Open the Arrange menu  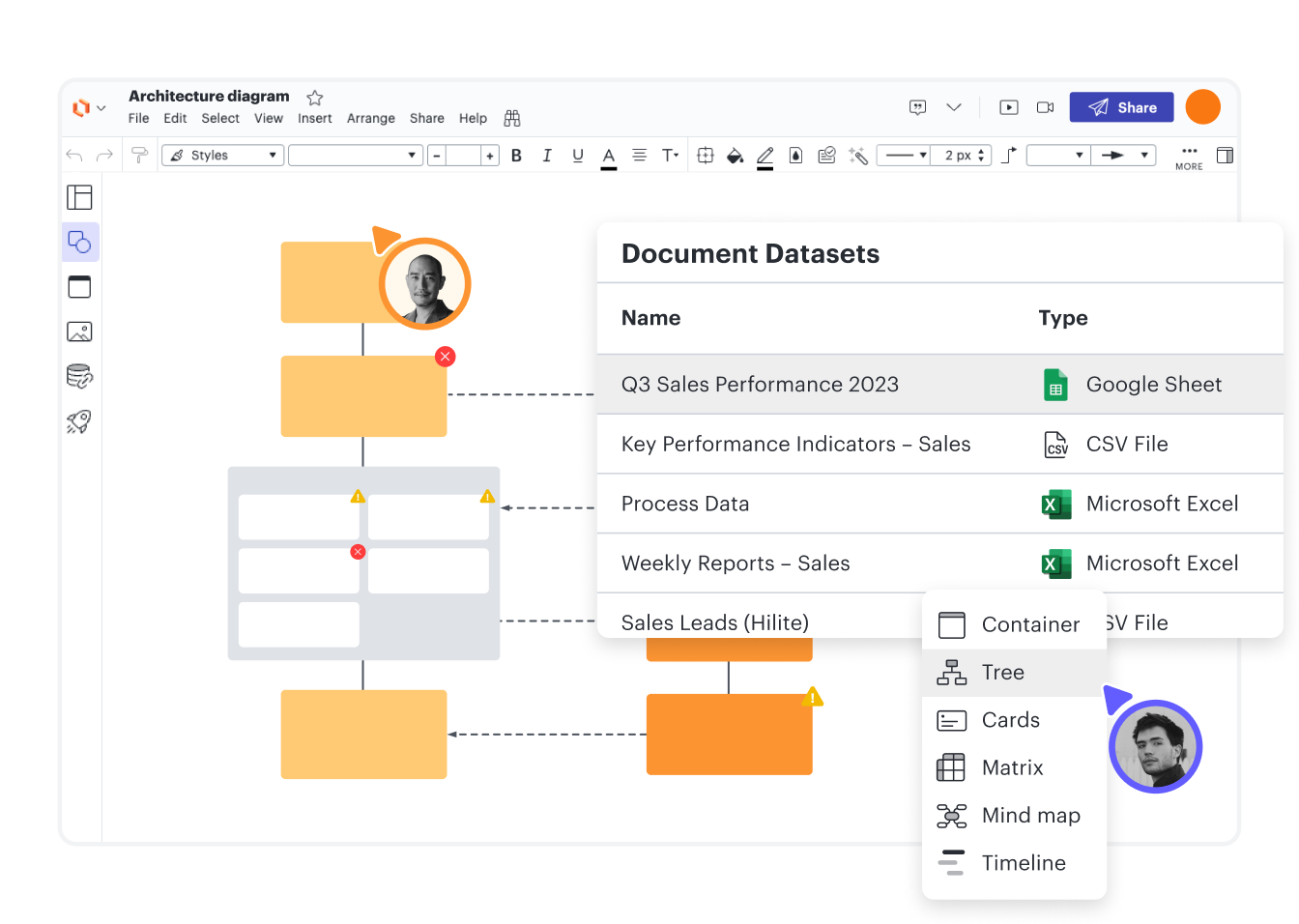(370, 118)
